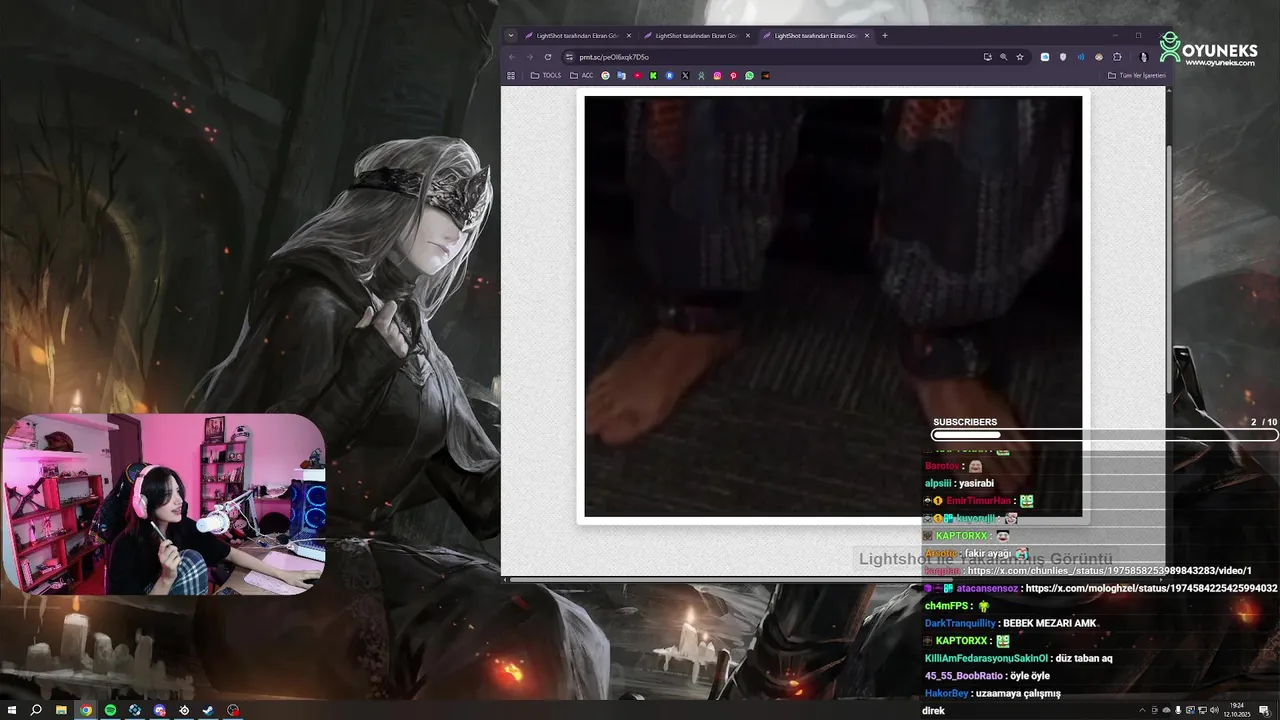1280x720 pixels.
Task: Open the X bookmark
Action: [x=685, y=76]
